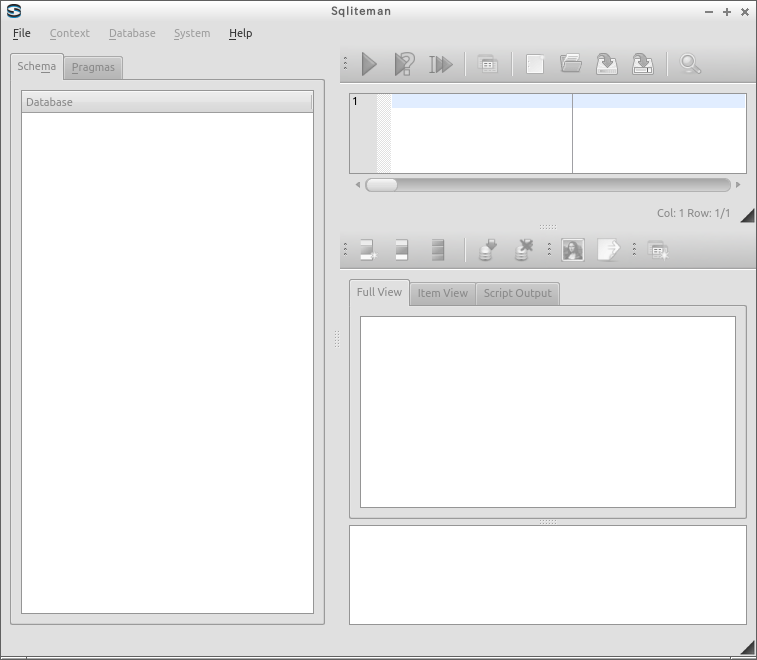The height and width of the screenshot is (660, 757).
Task: Click the Duplicate row icon
Action: [402, 250]
